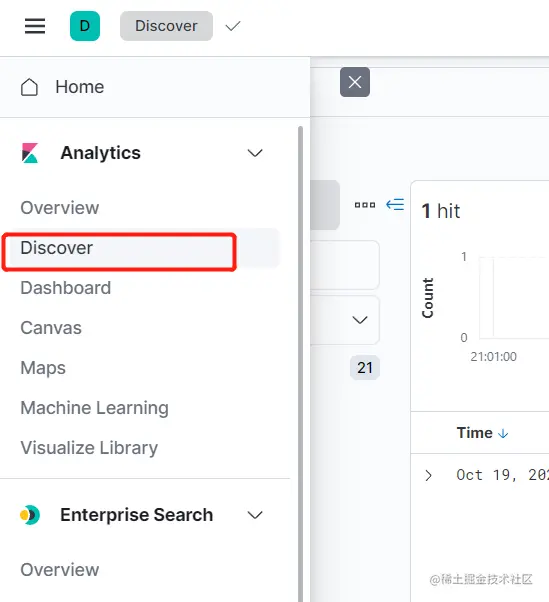Open the green D space avatar
The width and height of the screenshot is (549, 602).
pyautogui.click(x=85, y=26)
